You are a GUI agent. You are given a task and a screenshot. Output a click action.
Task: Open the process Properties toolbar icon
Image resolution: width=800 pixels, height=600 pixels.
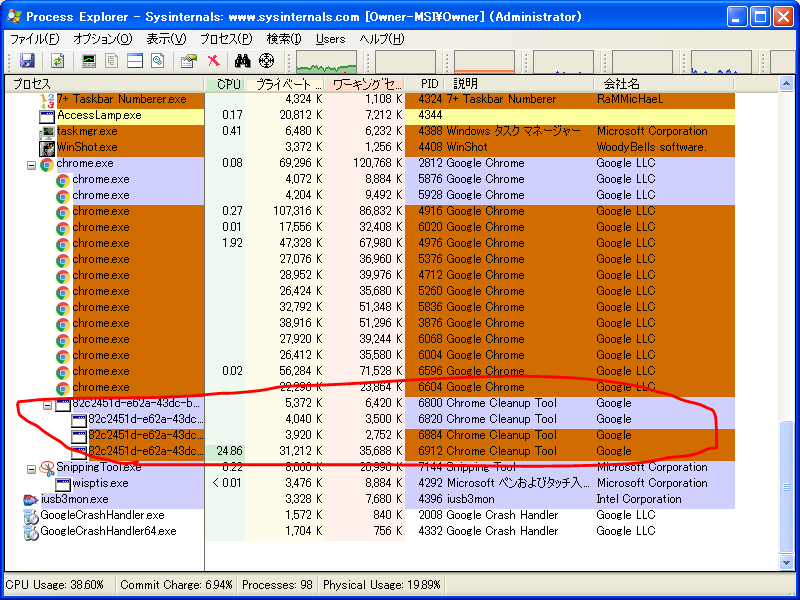pyautogui.click(x=189, y=61)
